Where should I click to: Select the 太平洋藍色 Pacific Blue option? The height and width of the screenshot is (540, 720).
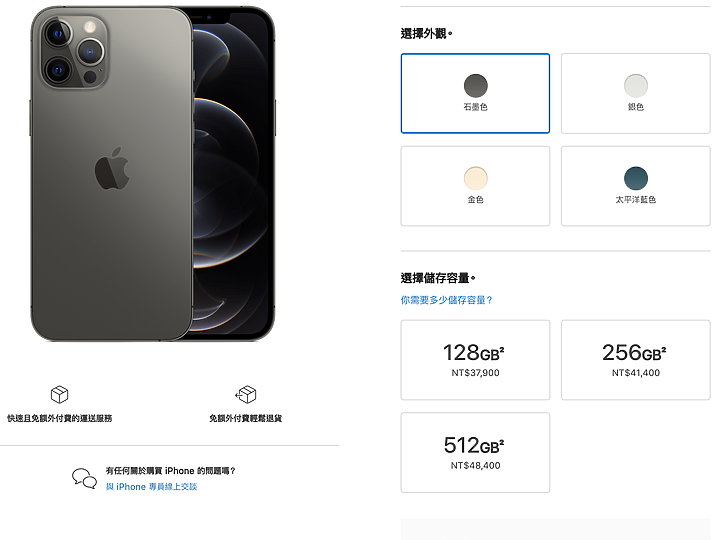pos(636,186)
